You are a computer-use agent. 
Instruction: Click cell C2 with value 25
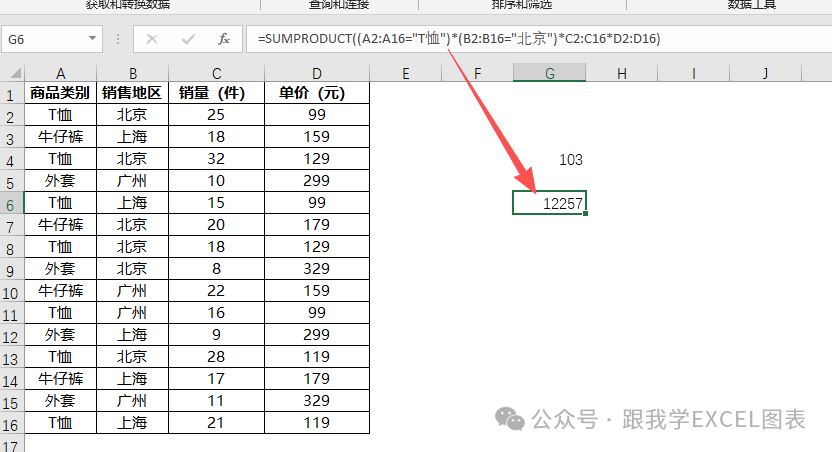coord(216,115)
